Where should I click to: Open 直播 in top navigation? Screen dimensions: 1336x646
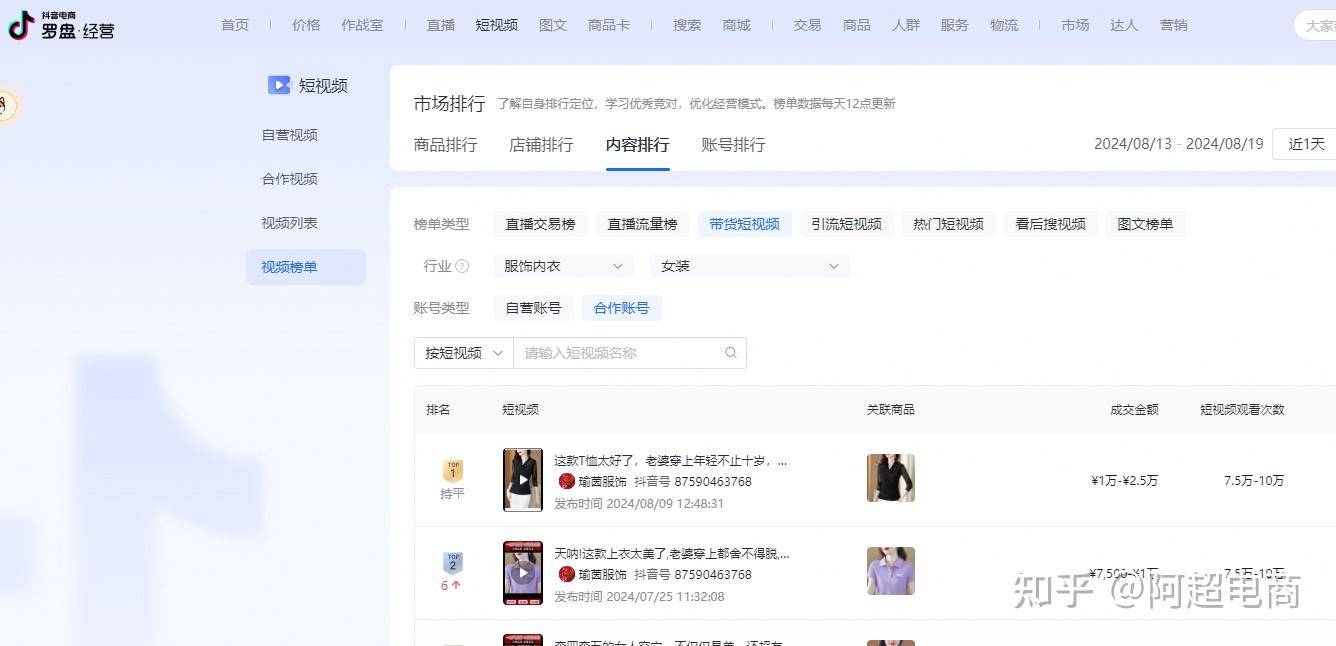point(441,25)
